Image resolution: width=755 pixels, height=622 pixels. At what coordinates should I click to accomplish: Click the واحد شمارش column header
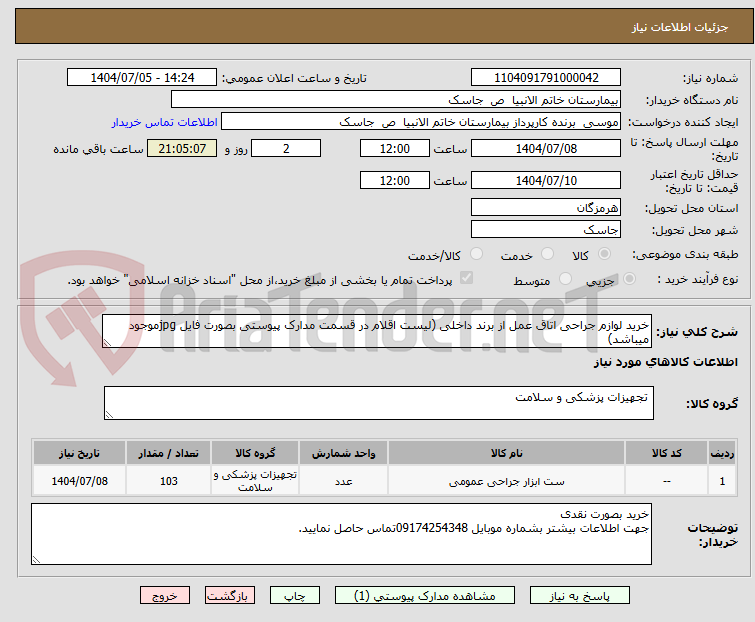(343, 453)
